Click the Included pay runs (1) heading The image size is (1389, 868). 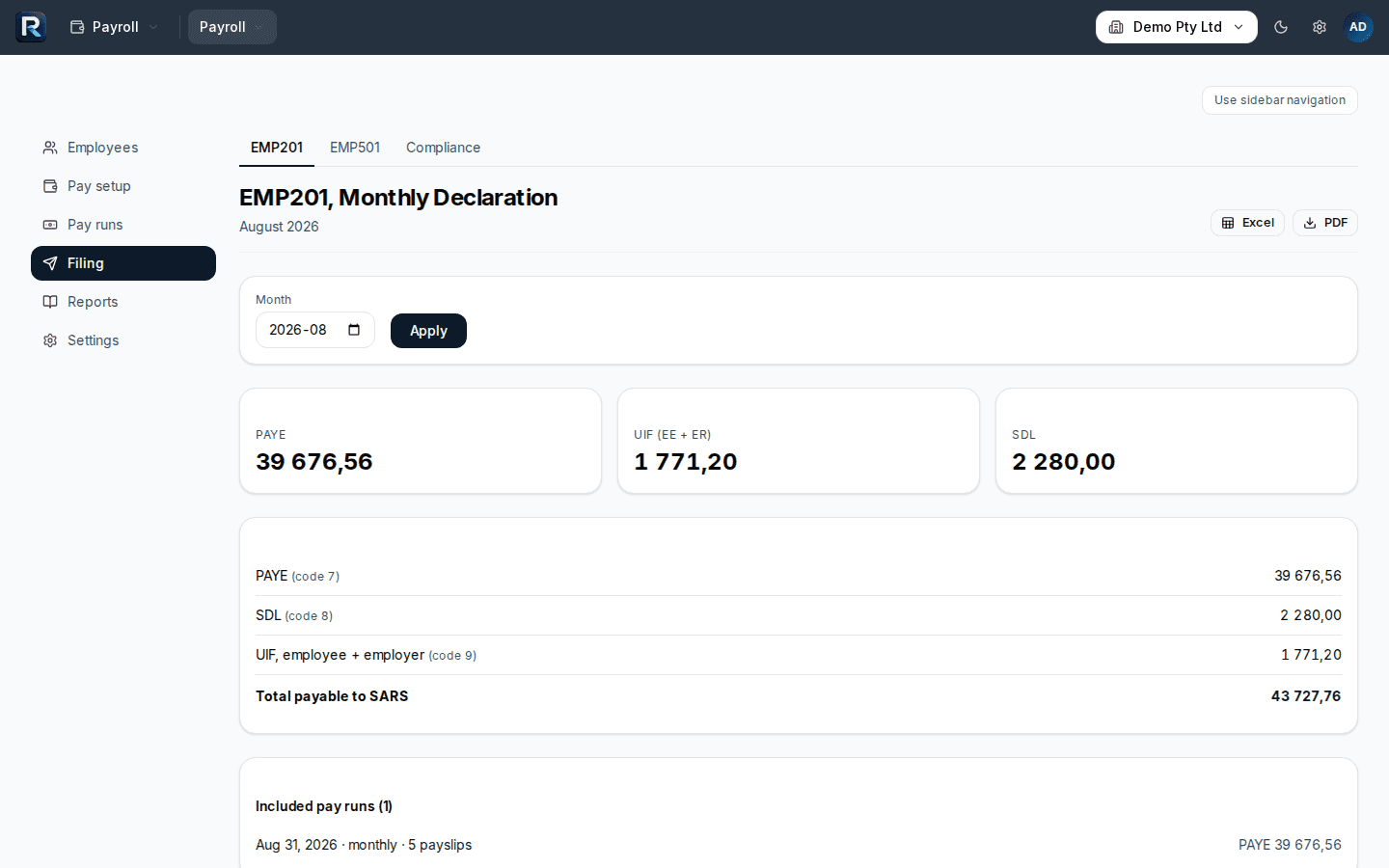pos(324,806)
